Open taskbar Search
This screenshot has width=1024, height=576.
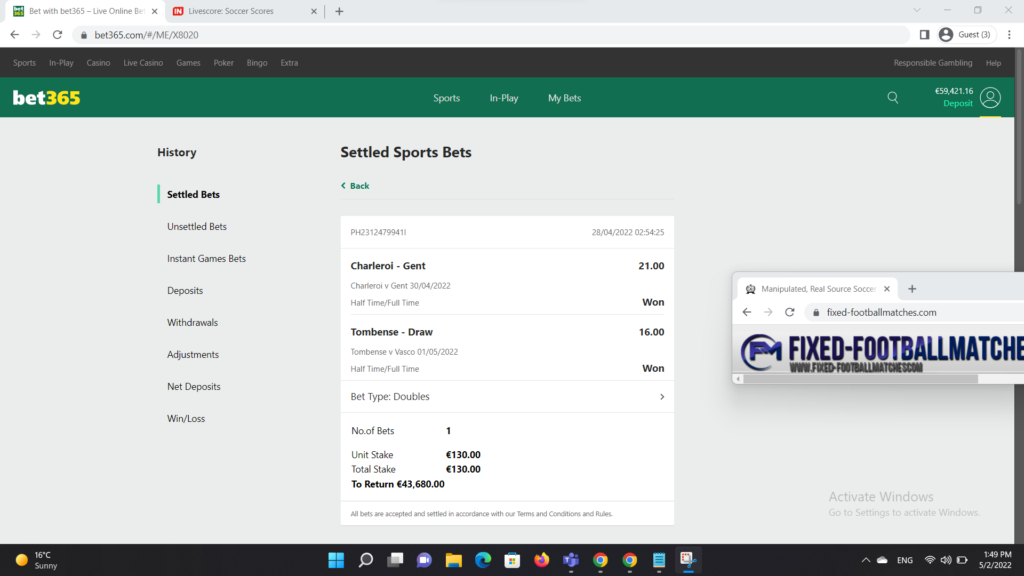pyautogui.click(x=366, y=560)
